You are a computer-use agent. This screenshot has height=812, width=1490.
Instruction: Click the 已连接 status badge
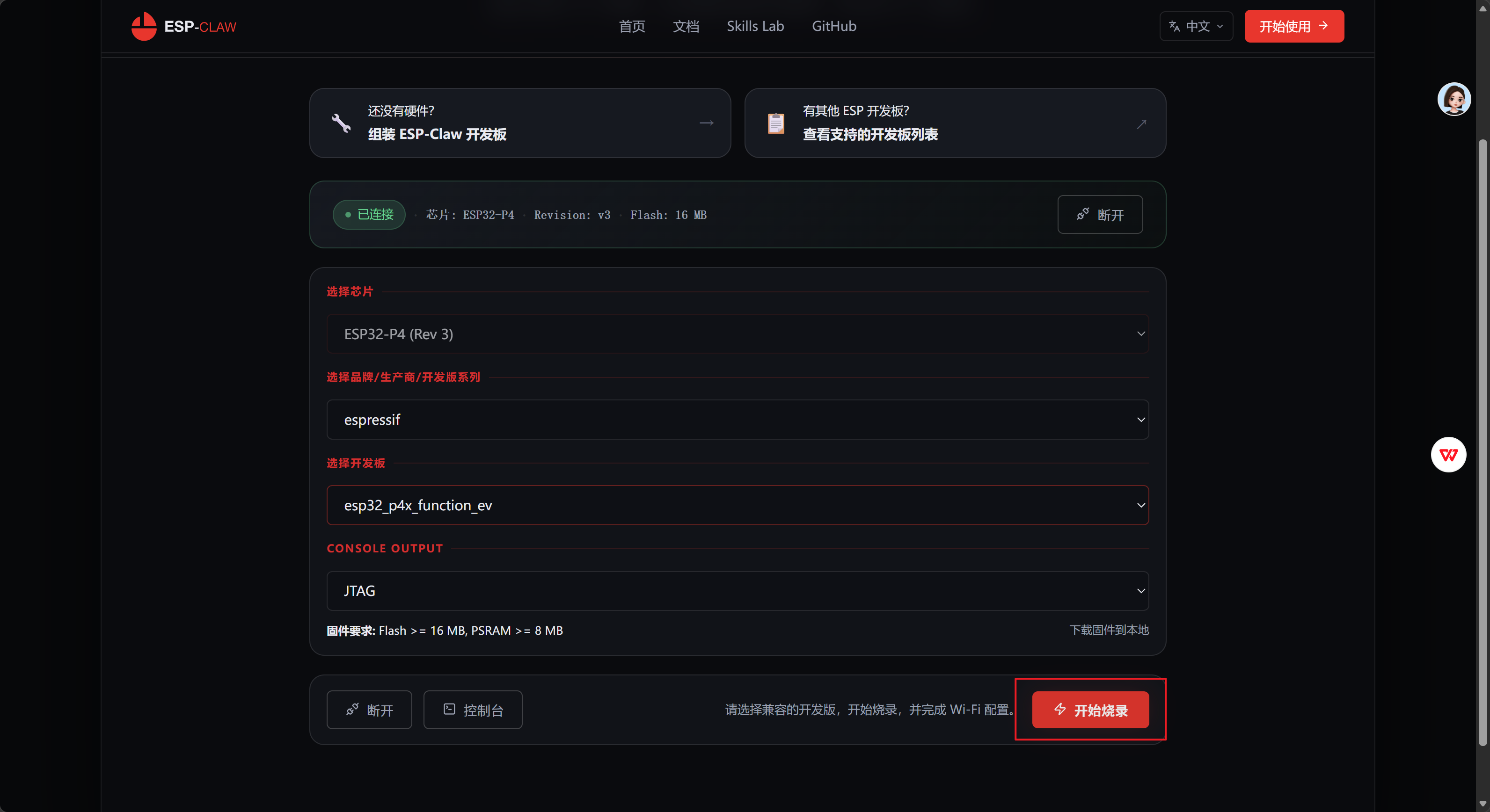pyautogui.click(x=369, y=215)
